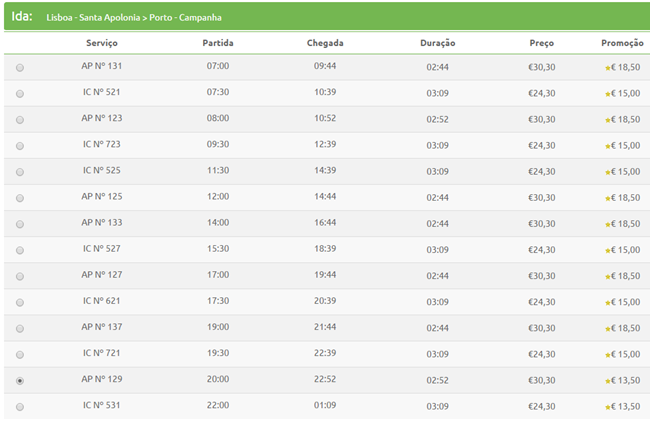Choose the IC Nº 621 radio button

coord(19,303)
